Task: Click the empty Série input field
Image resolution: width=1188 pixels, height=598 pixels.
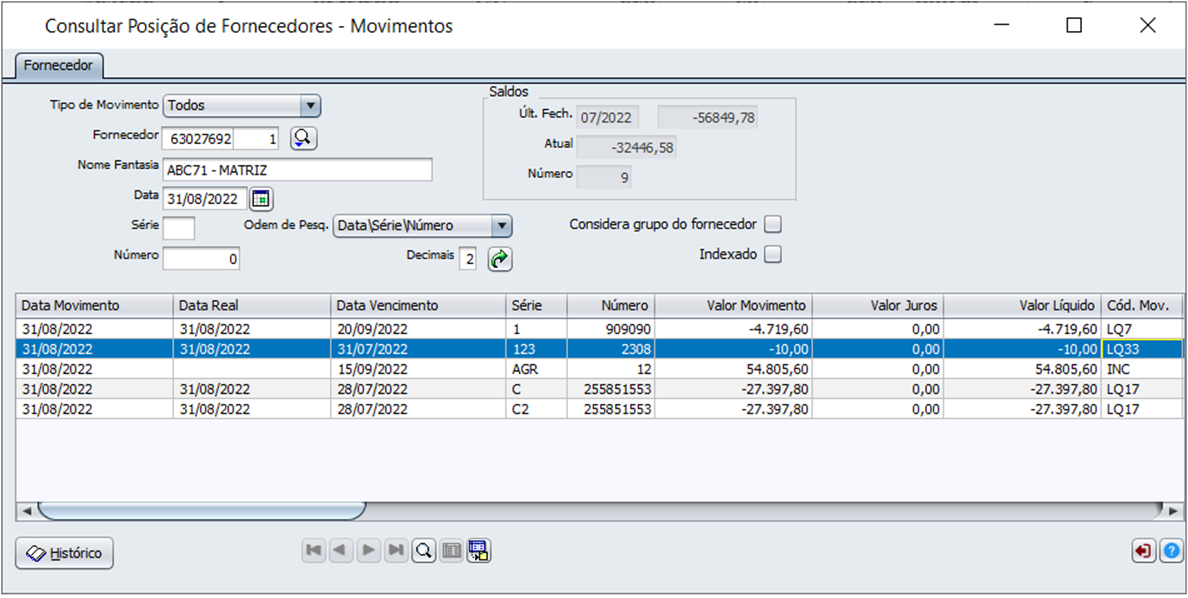Action: click(x=179, y=227)
